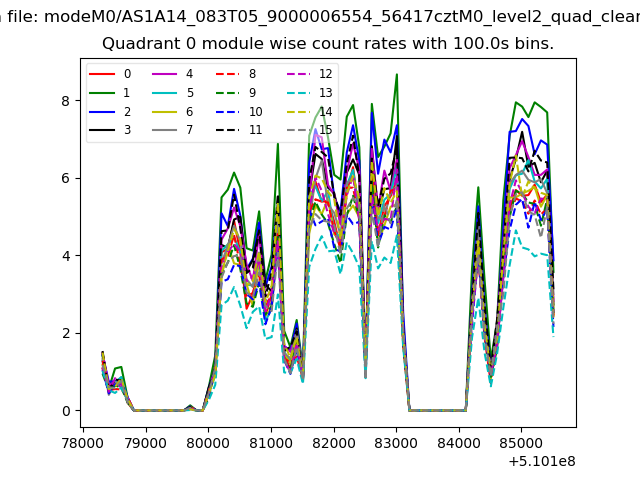The width and height of the screenshot is (640, 480).
Task: Click the blue legend line for module 2
Action: tap(102, 111)
